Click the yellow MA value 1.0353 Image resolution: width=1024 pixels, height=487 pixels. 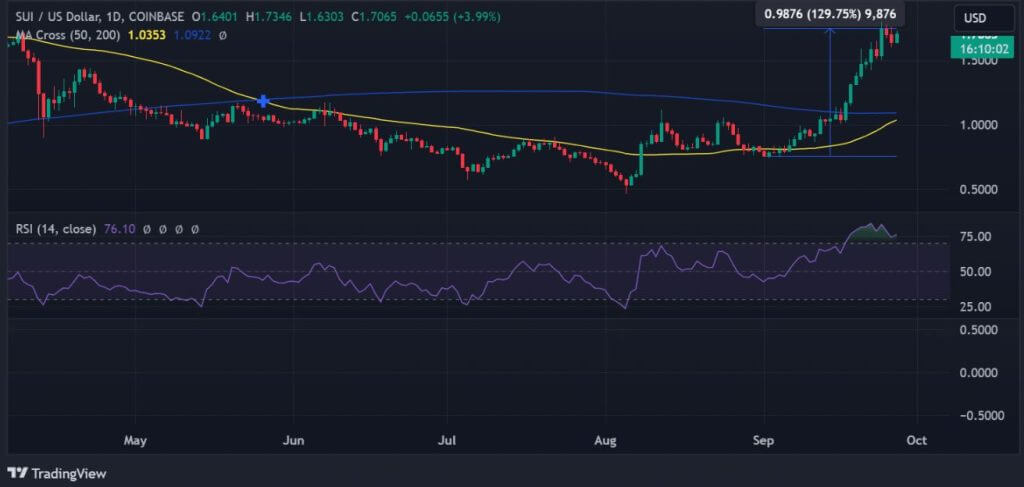[146, 35]
